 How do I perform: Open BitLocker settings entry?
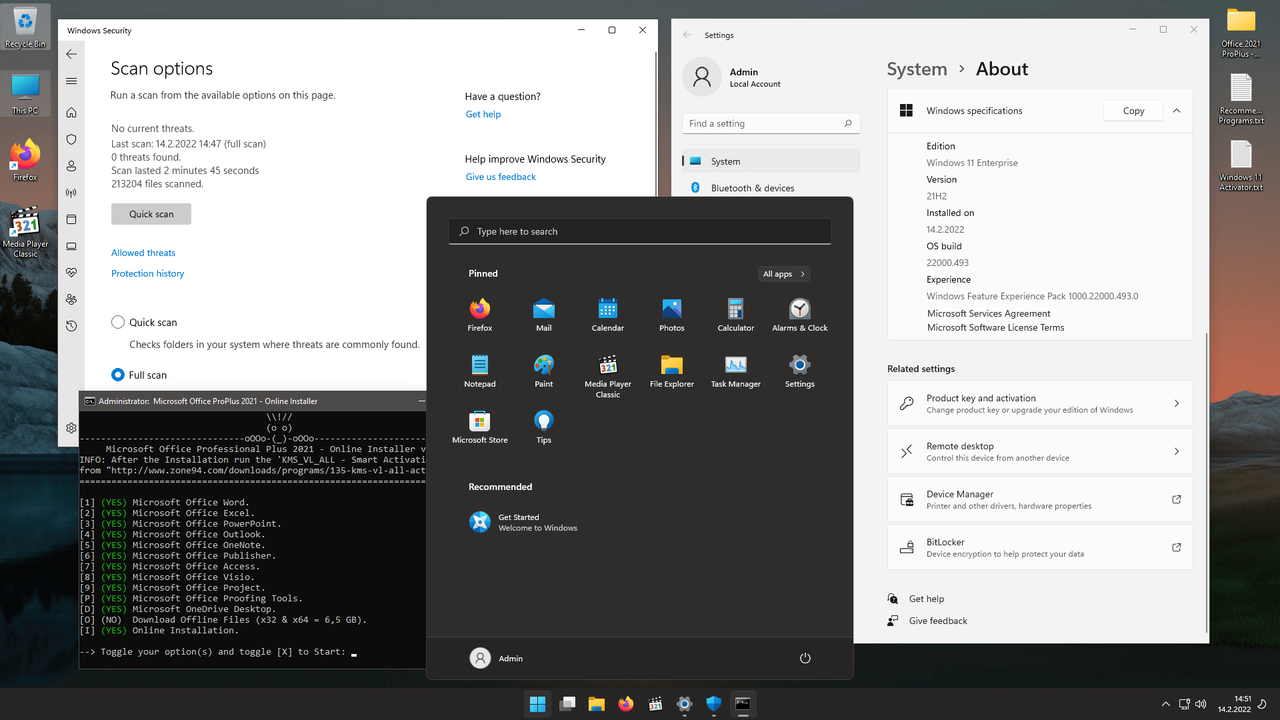(1040, 547)
